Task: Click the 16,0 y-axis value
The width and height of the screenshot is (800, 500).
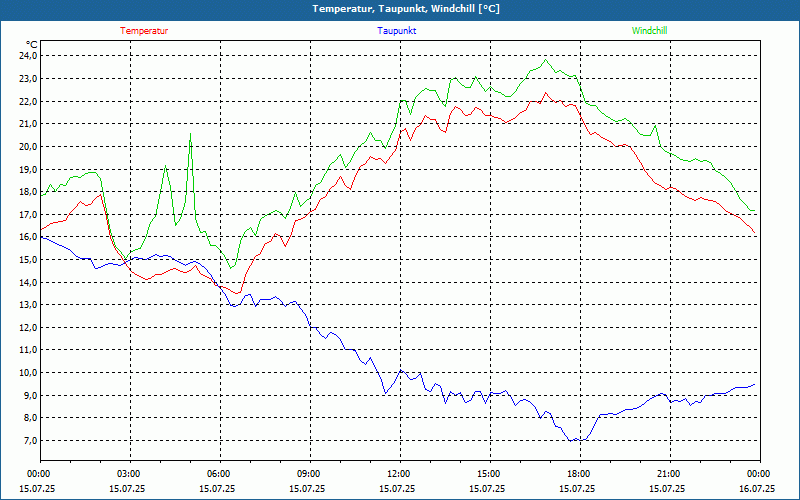Action: click(x=29, y=237)
